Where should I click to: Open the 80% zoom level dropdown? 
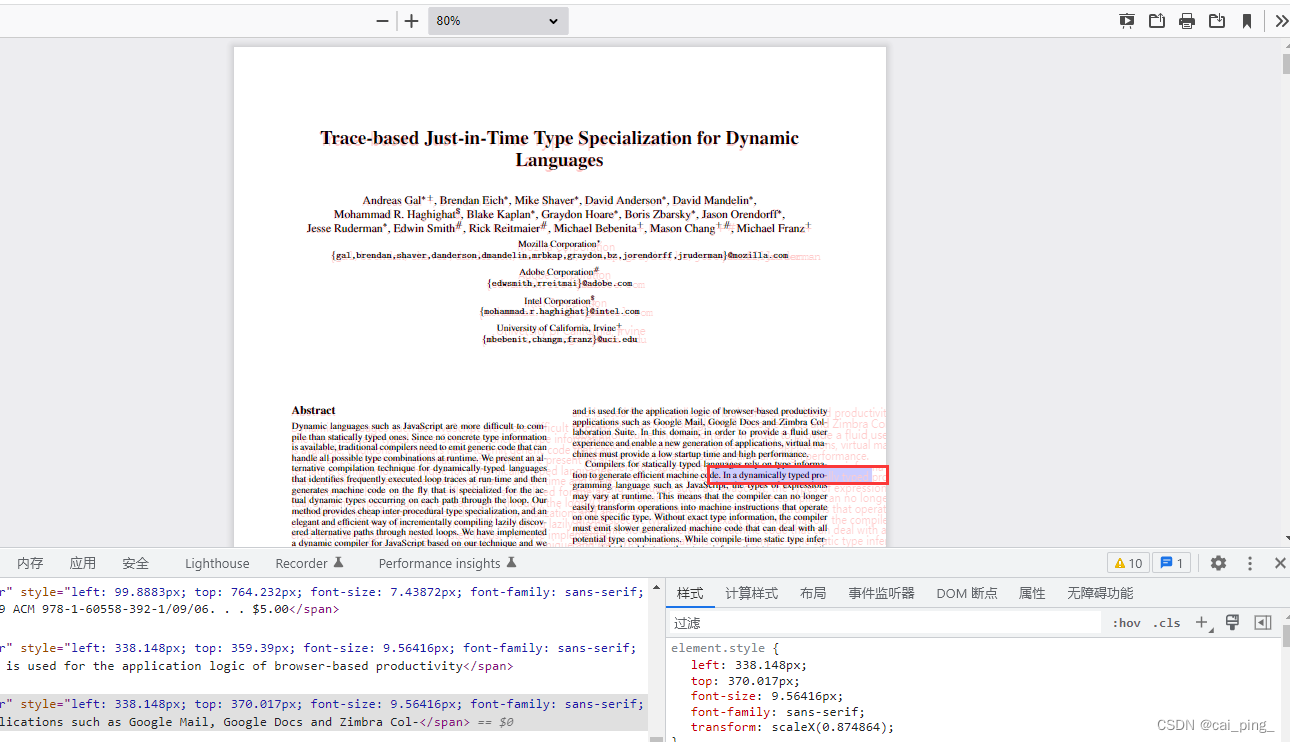[x=498, y=20]
